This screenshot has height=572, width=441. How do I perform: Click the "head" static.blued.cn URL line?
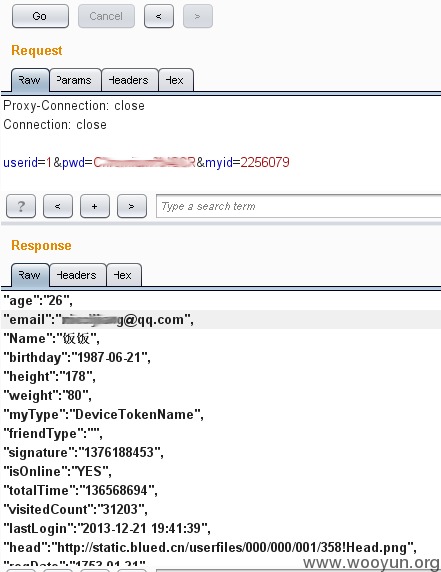[210, 547]
